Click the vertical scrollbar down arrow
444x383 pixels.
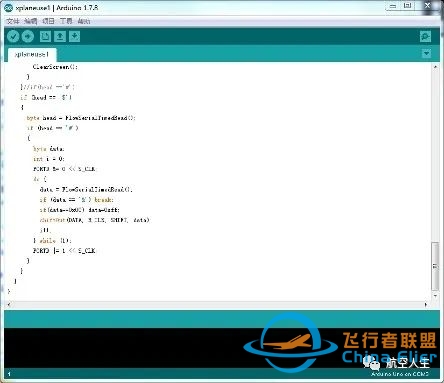pyautogui.click(x=435, y=296)
